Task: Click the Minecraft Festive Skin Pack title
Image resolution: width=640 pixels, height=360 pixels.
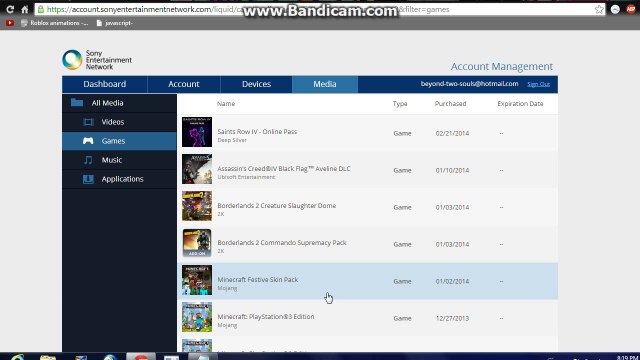Action: pos(258,280)
